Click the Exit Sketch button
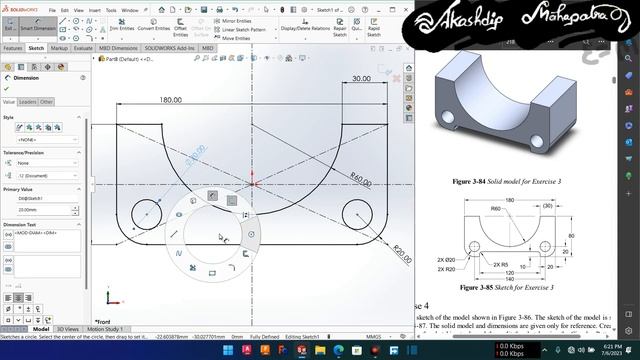Image resolution: width=640 pixels, height=360 pixels. (x=10, y=25)
